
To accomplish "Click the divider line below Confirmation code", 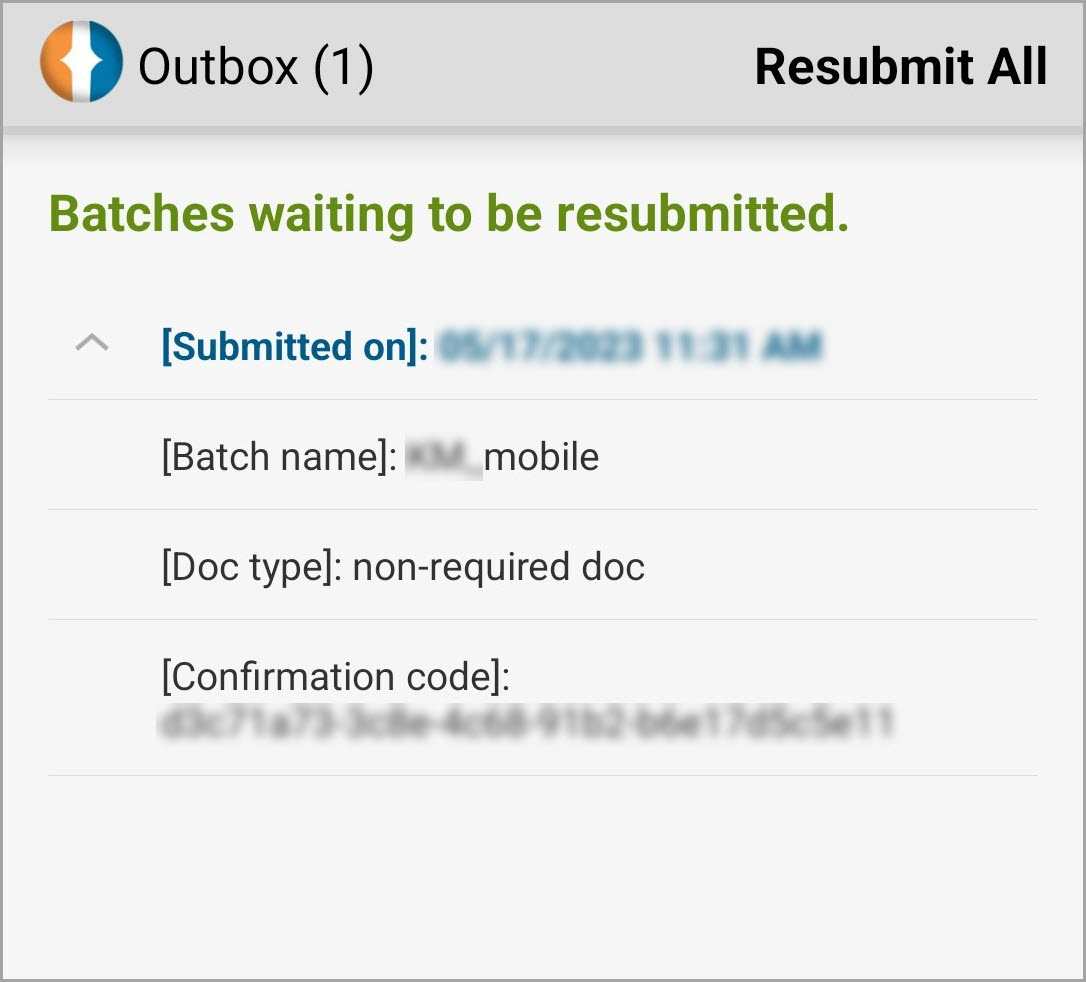I will click(542, 775).
